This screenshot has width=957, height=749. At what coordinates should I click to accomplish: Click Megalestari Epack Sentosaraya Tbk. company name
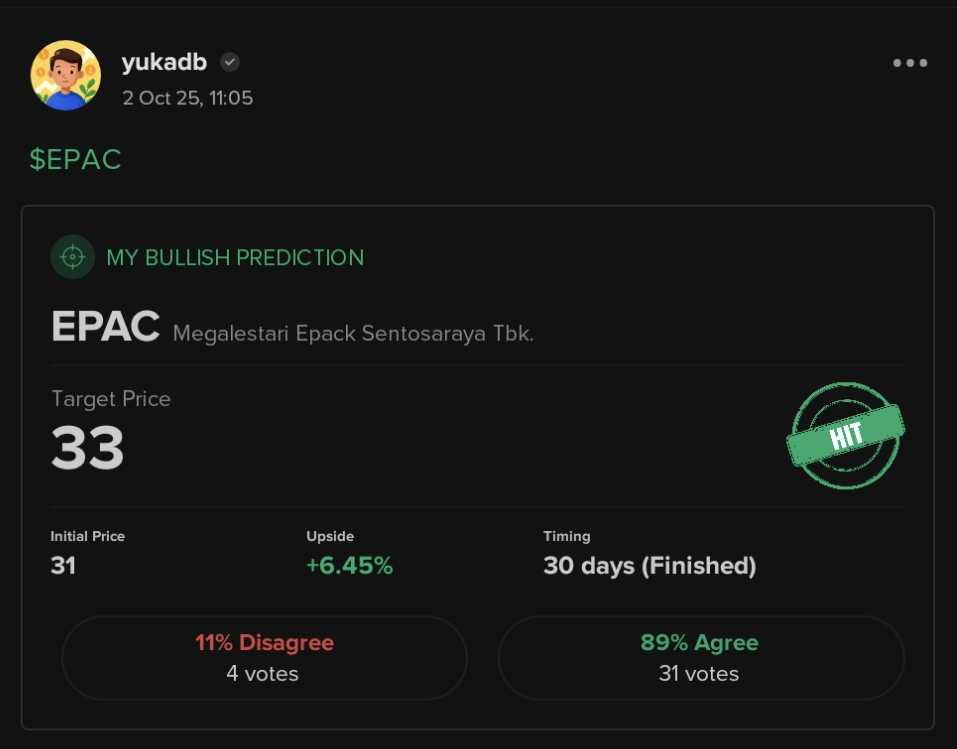pyautogui.click(x=353, y=333)
